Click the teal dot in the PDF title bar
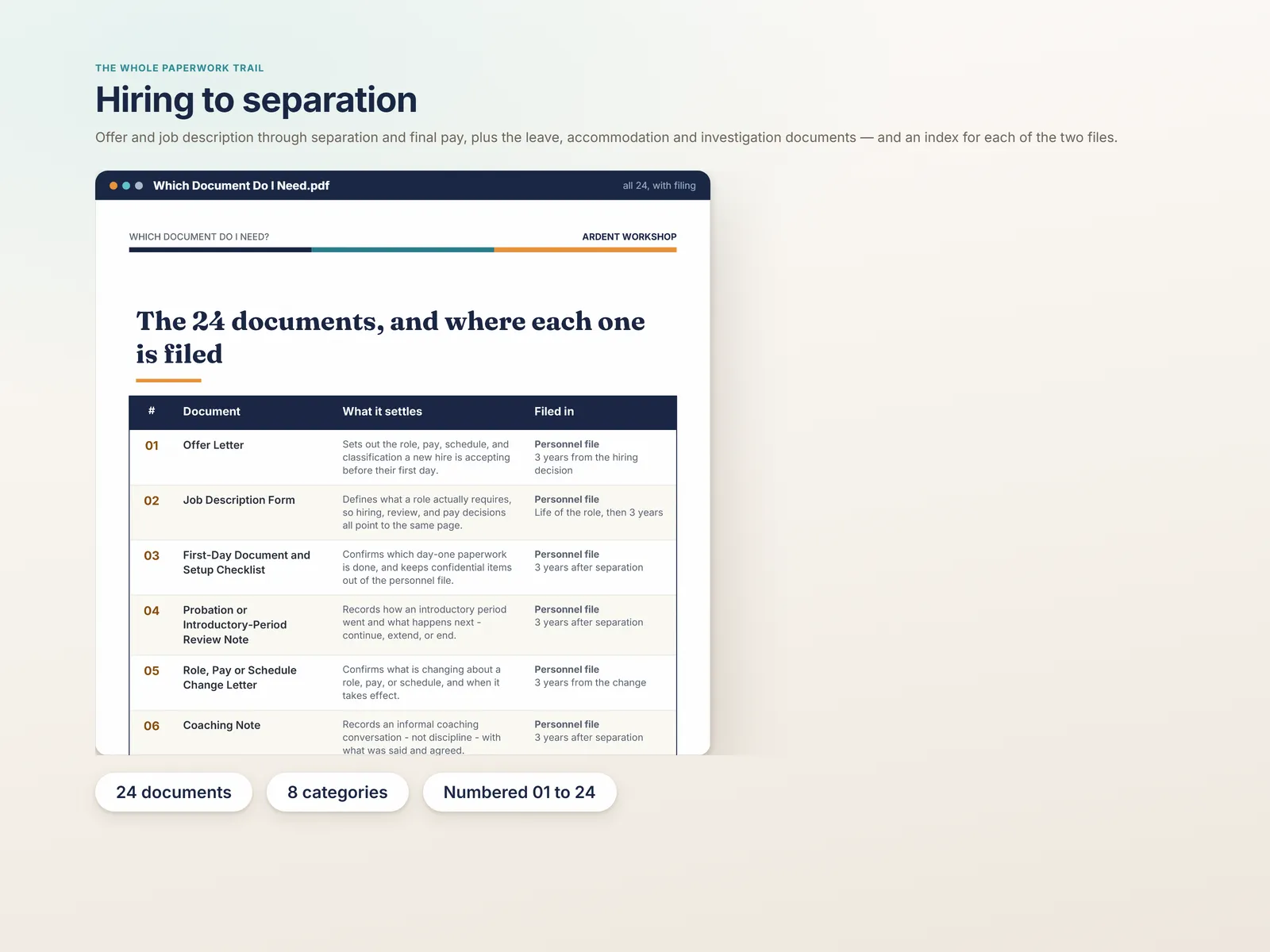Screen dimensions: 1270x952 pos(126,186)
